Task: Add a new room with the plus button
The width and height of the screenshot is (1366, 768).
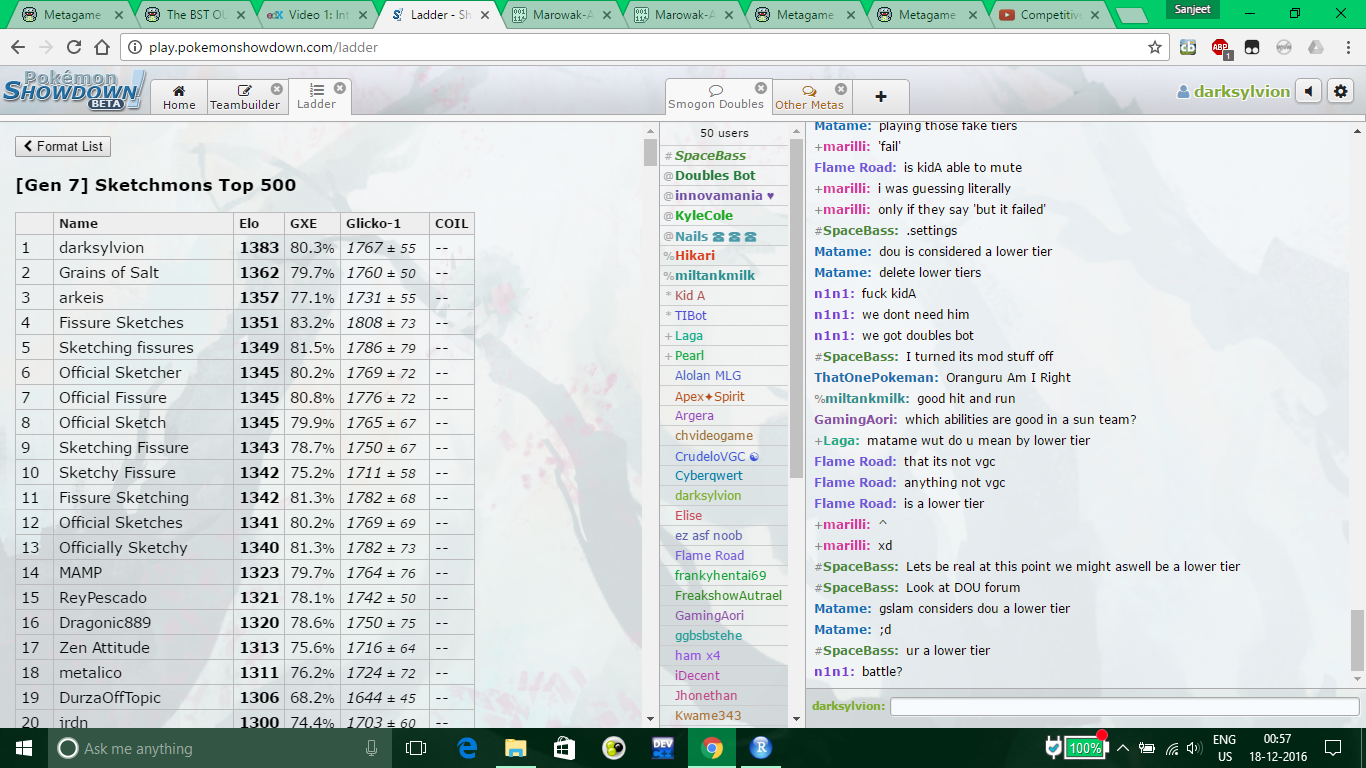Action: click(881, 97)
